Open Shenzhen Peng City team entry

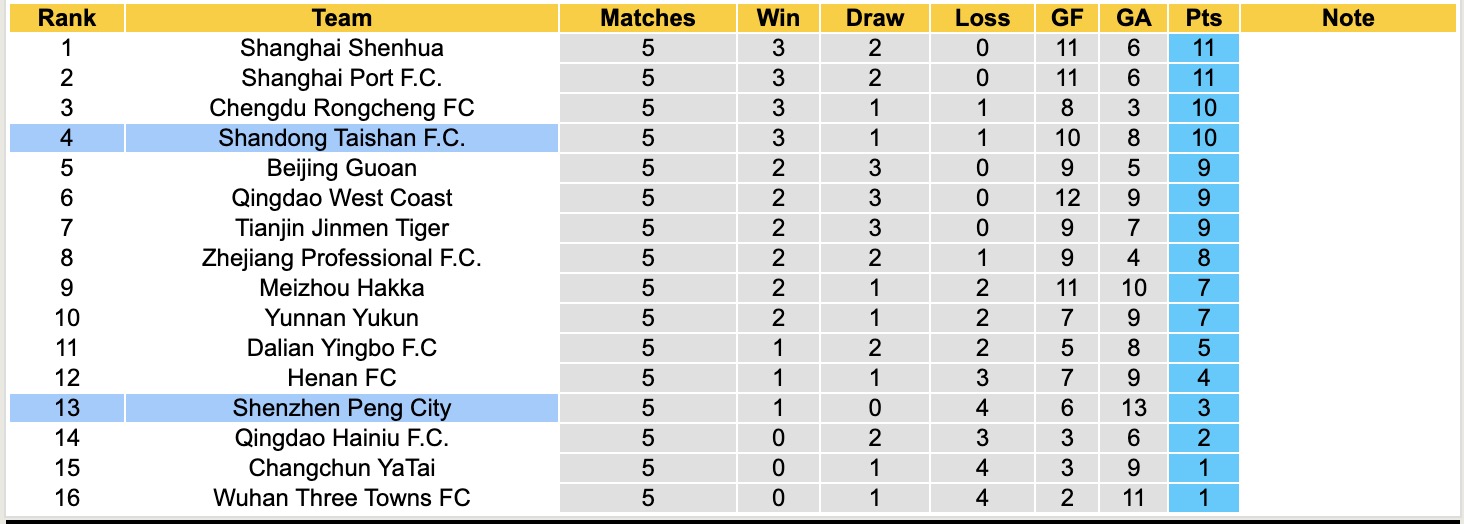click(x=341, y=408)
